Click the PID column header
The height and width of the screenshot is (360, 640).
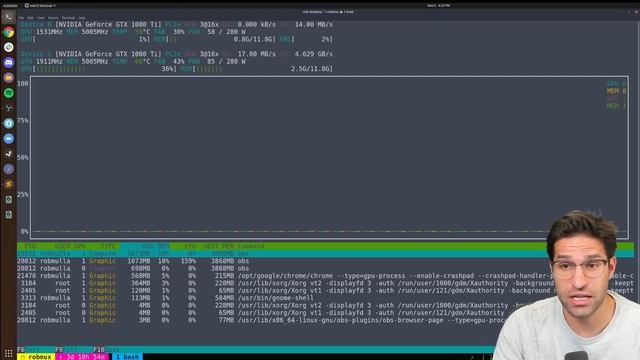30,246
